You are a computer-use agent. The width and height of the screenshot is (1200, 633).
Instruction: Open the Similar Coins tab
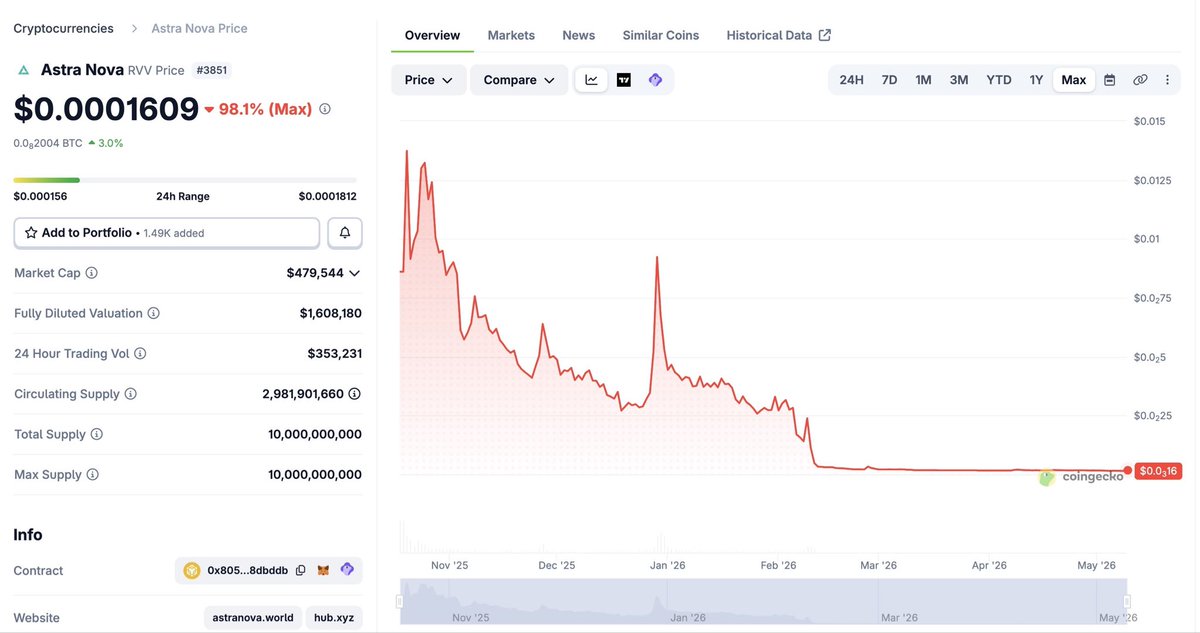661,35
